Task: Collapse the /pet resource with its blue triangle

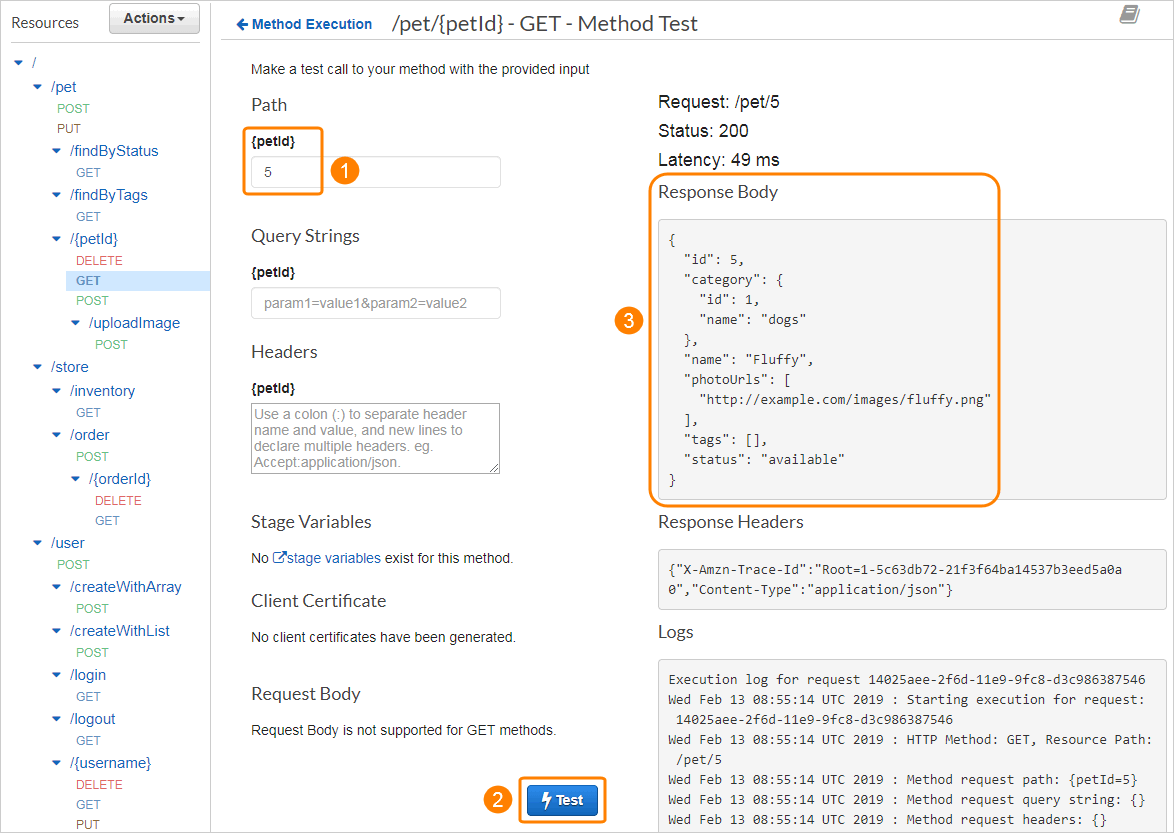Action: [38, 86]
